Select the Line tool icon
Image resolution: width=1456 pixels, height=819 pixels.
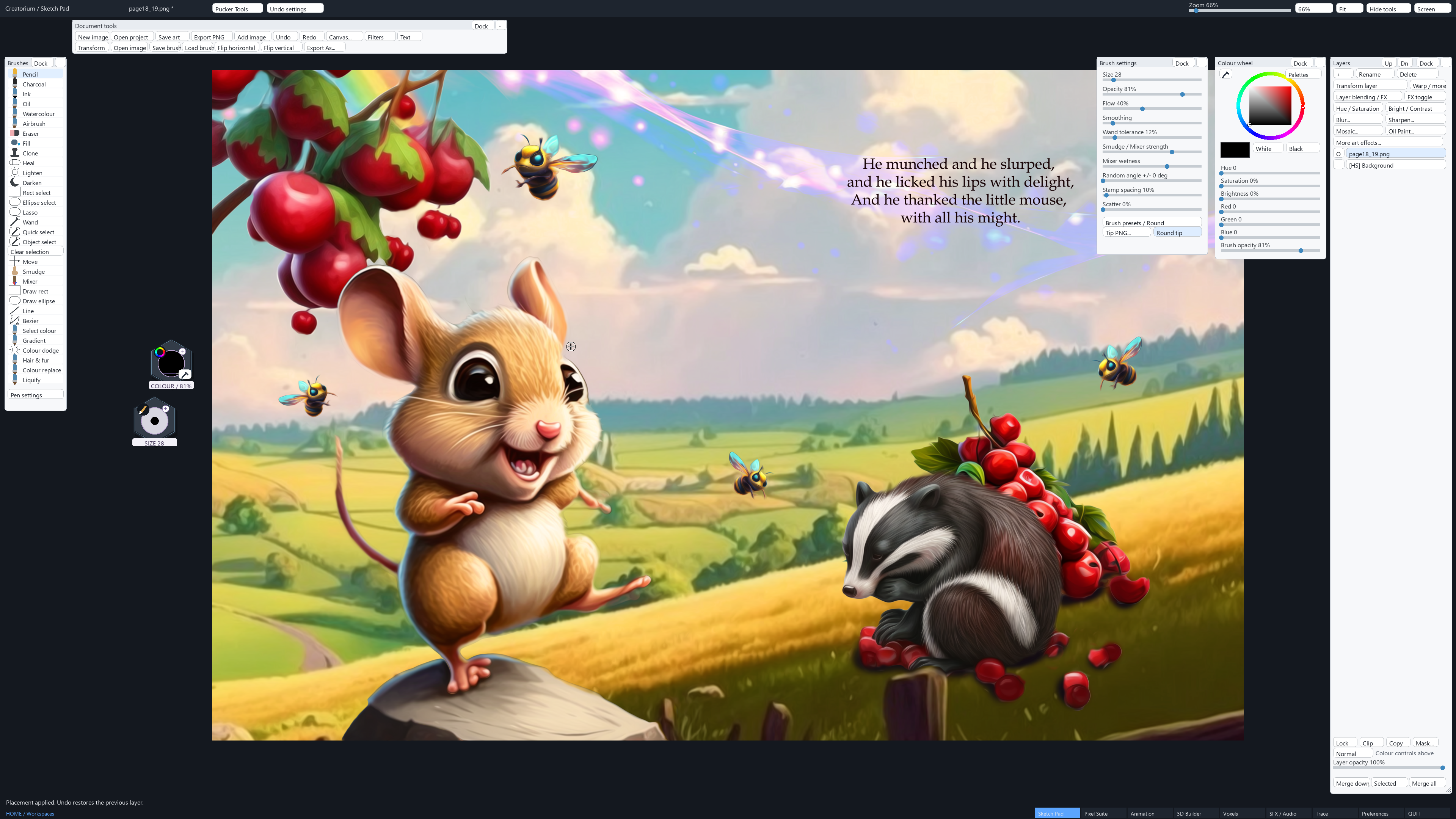click(x=15, y=310)
